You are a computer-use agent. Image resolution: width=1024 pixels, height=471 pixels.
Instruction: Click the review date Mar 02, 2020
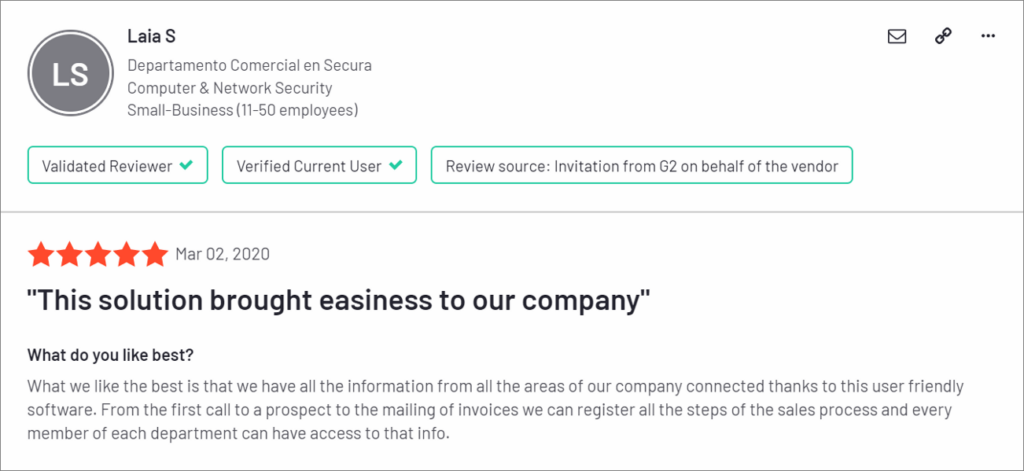pos(222,254)
